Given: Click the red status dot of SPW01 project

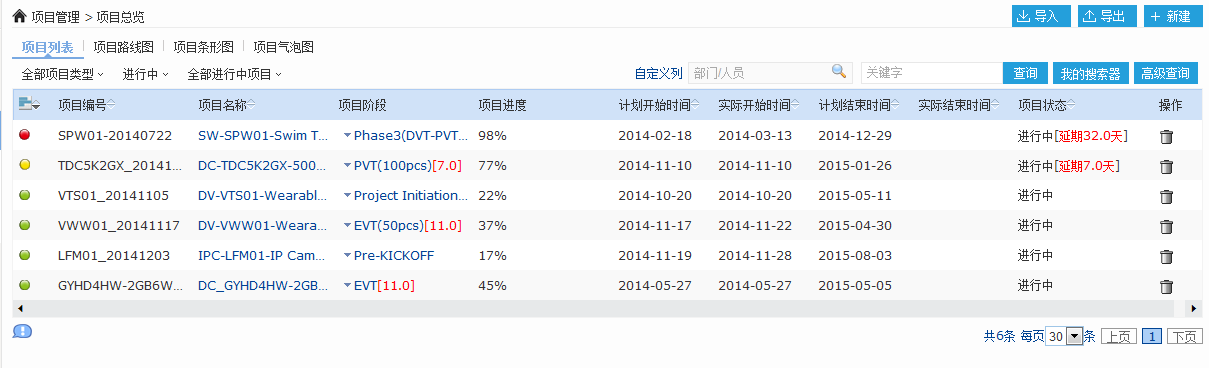Looking at the screenshot, I should tap(25, 135).
